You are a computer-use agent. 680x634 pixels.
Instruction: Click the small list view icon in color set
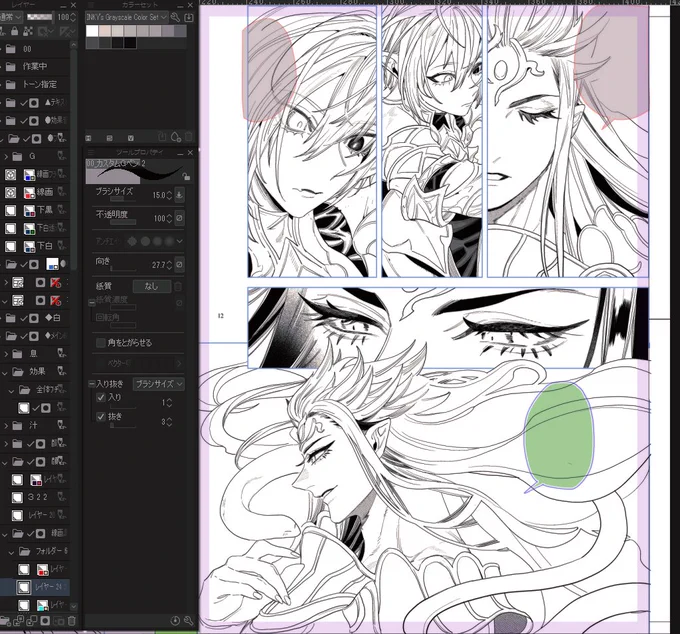[88, 138]
